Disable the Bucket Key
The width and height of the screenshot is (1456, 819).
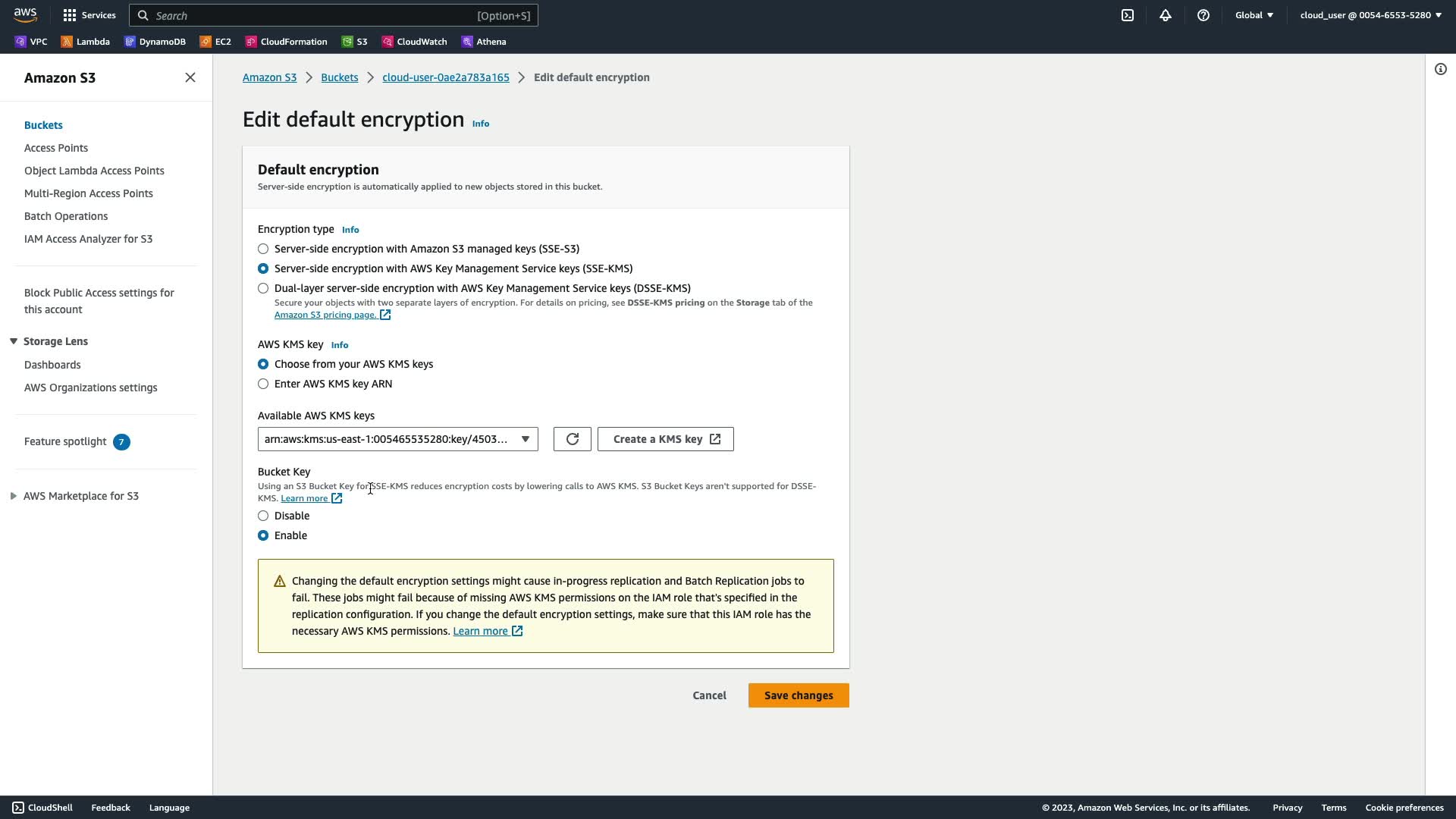coord(263,516)
